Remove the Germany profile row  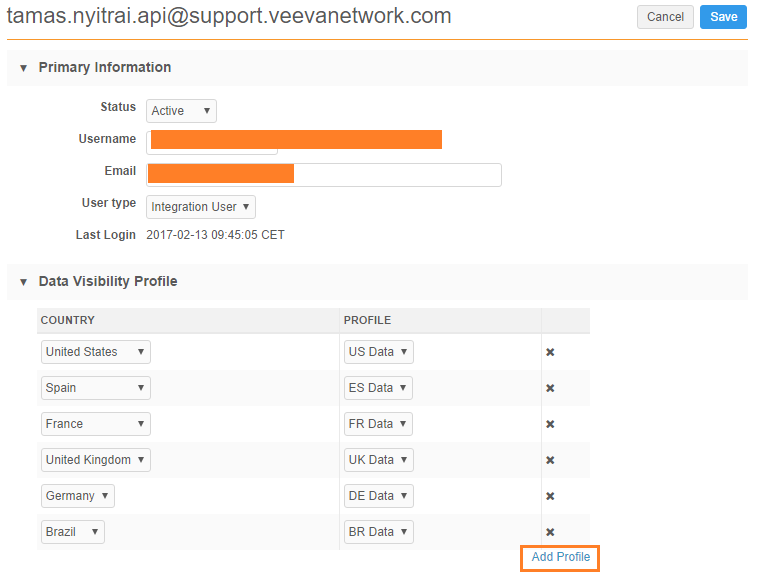coord(550,496)
